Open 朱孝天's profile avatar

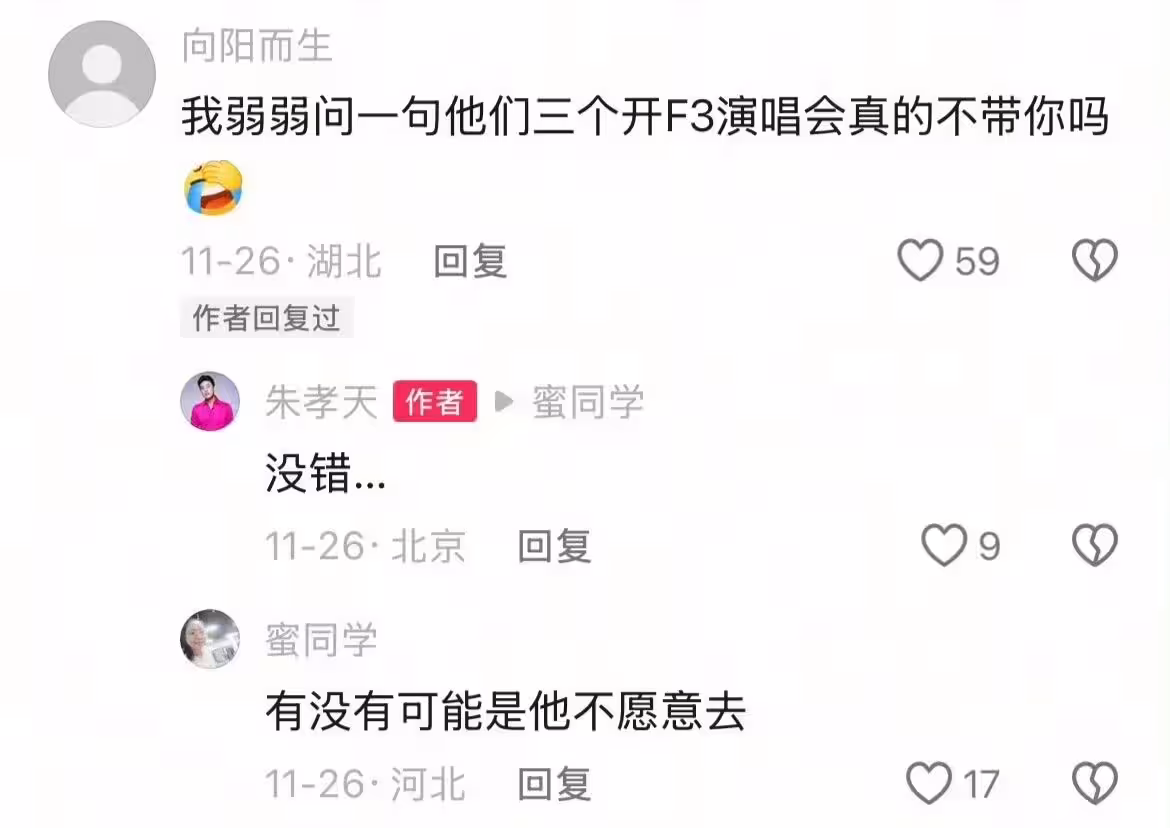(210, 401)
